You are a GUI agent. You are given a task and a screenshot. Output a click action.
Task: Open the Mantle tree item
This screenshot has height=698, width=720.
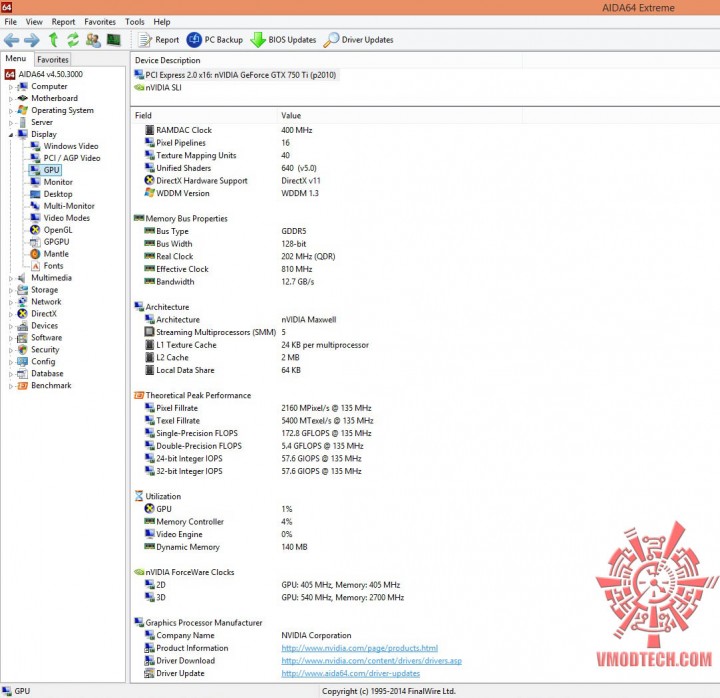[x=56, y=253]
